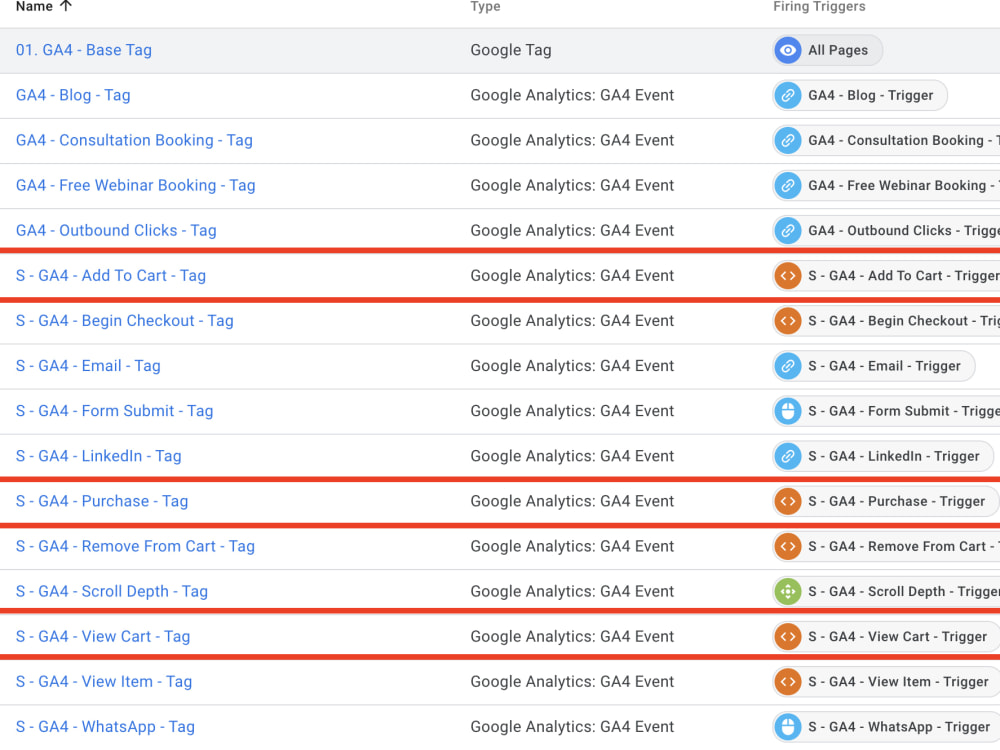1000x750 pixels.
Task: Open S - GA4 - Begin Checkout - Tag
Action: coord(124,321)
